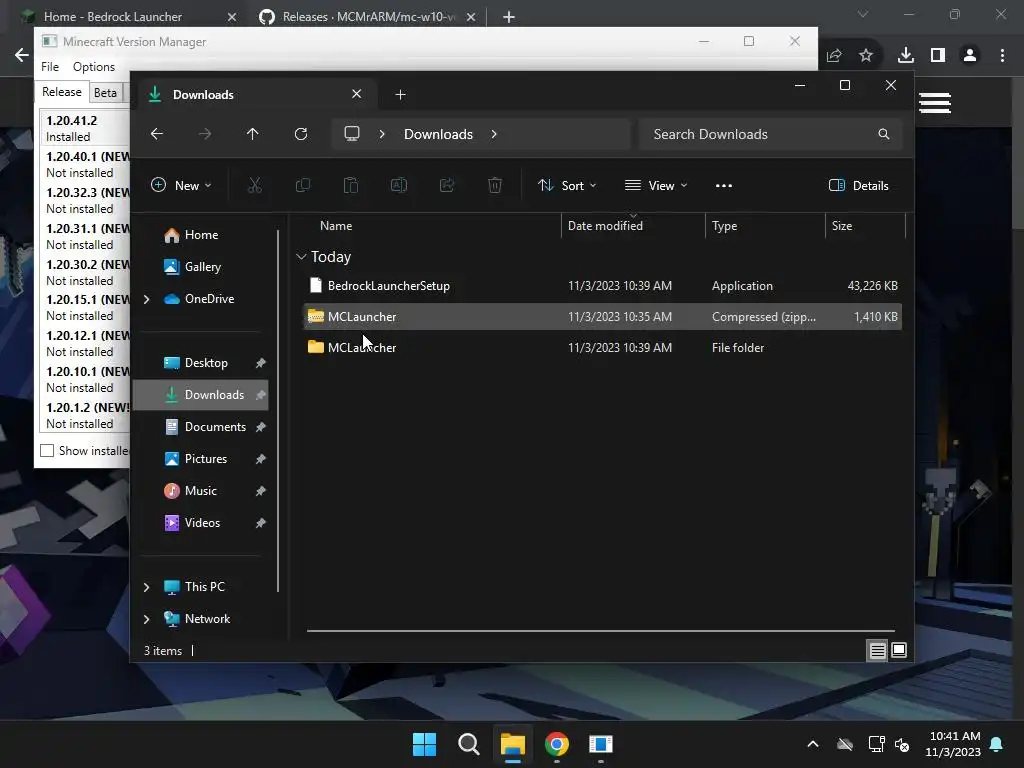Select the MCLauncher compressed zip file
The width and height of the screenshot is (1024, 768).
tap(603, 317)
